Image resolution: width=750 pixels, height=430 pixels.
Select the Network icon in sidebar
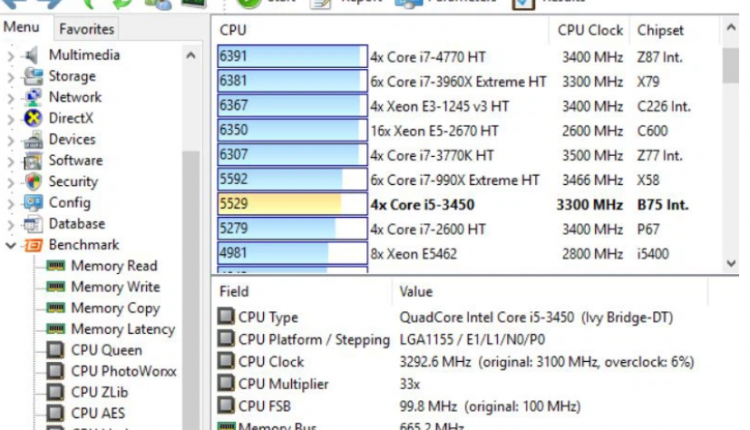tap(32, 98)
